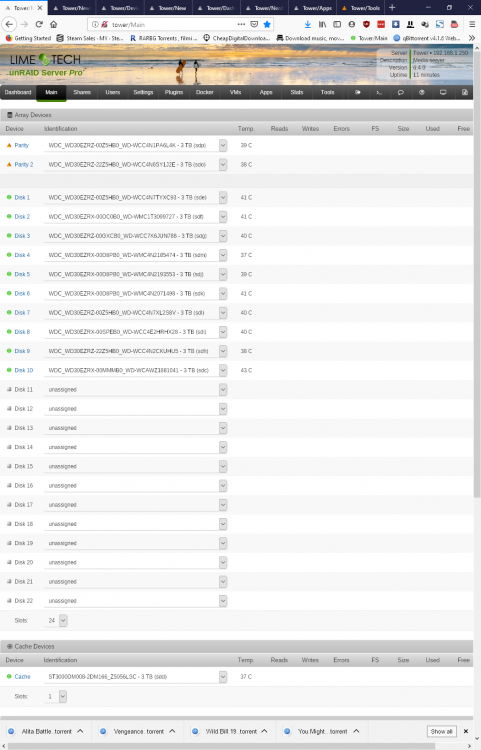481x750 pixels.
Task: Open Wild Bill torrent download options chevron
Action: [x=264, y=731]
